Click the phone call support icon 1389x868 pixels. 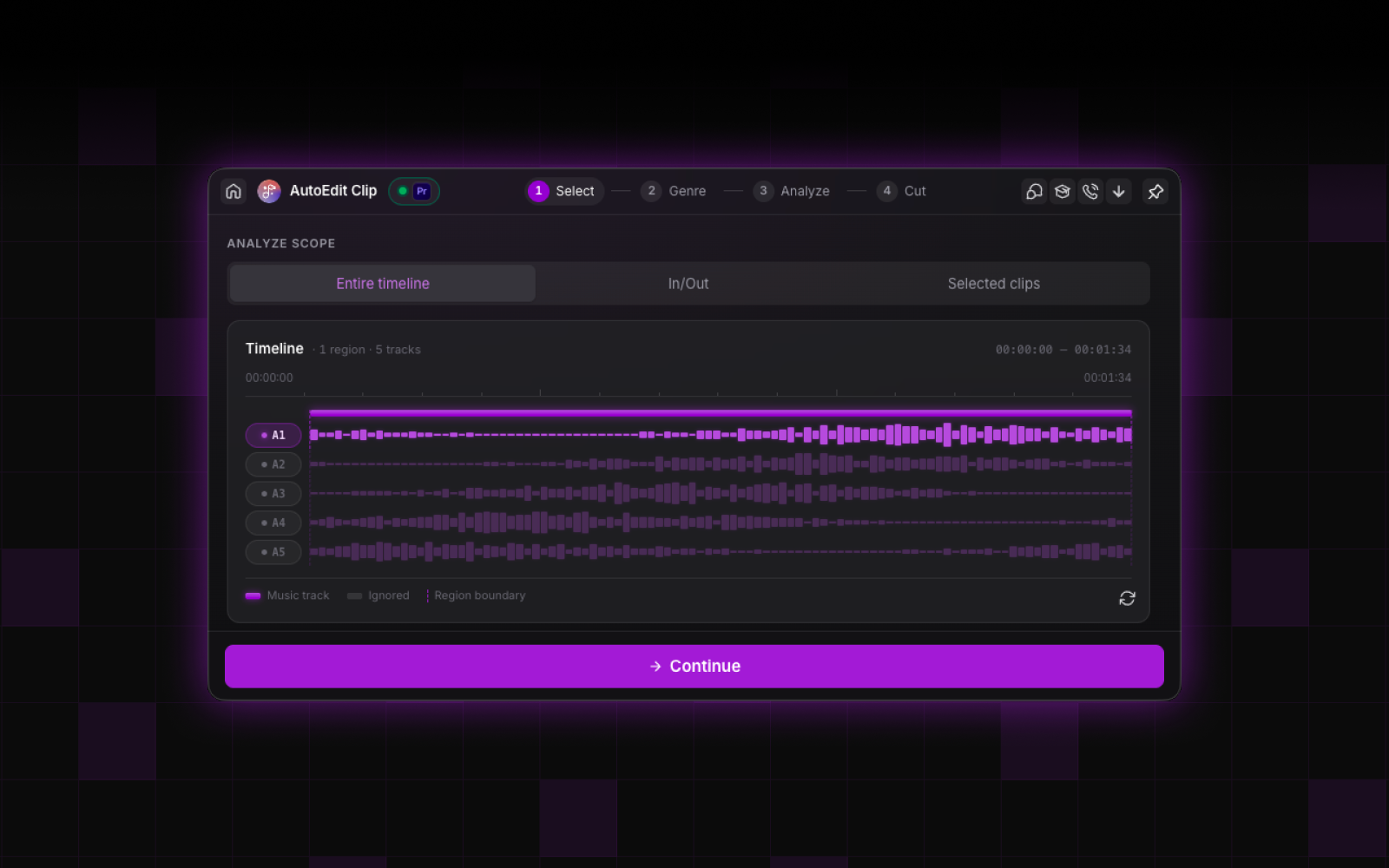click(x=1090, y=191)
